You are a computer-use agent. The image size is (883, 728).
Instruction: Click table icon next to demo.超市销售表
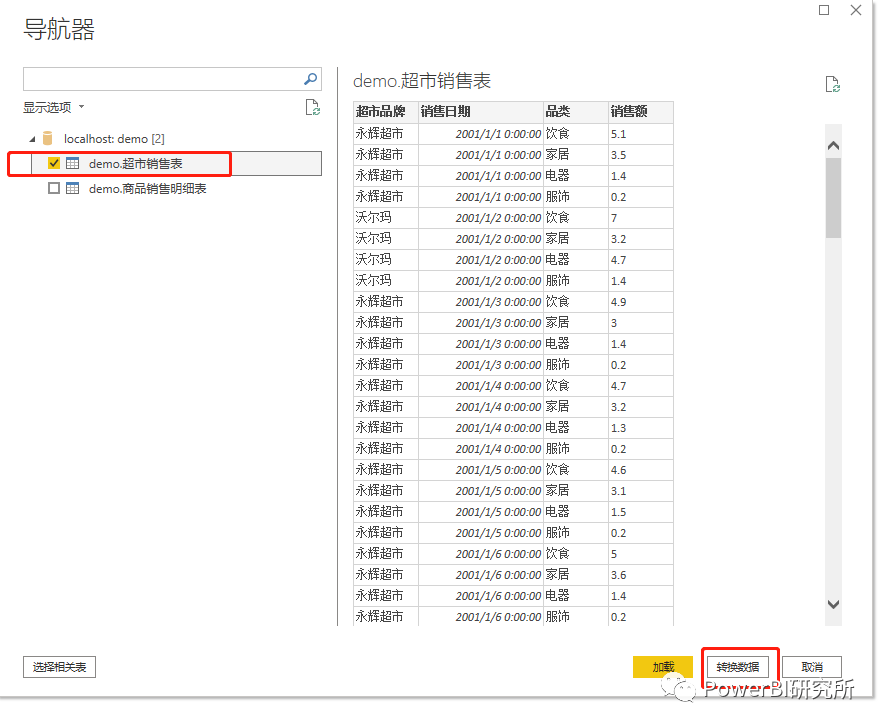coord(73,163)
